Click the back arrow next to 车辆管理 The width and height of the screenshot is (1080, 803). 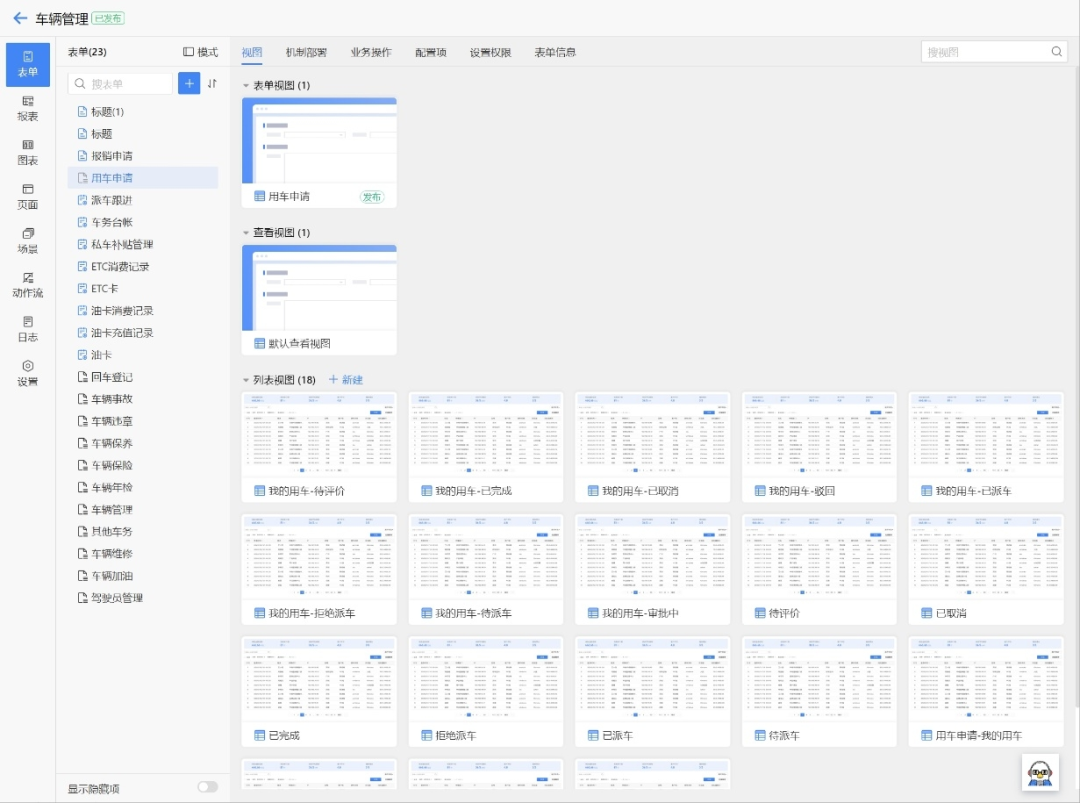tap(20, 19)
